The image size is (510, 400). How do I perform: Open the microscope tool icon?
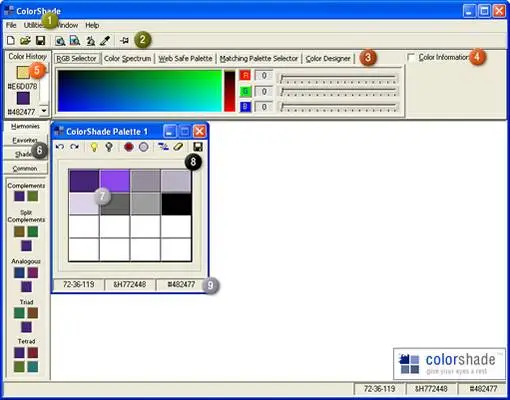(x=91, y=41)
